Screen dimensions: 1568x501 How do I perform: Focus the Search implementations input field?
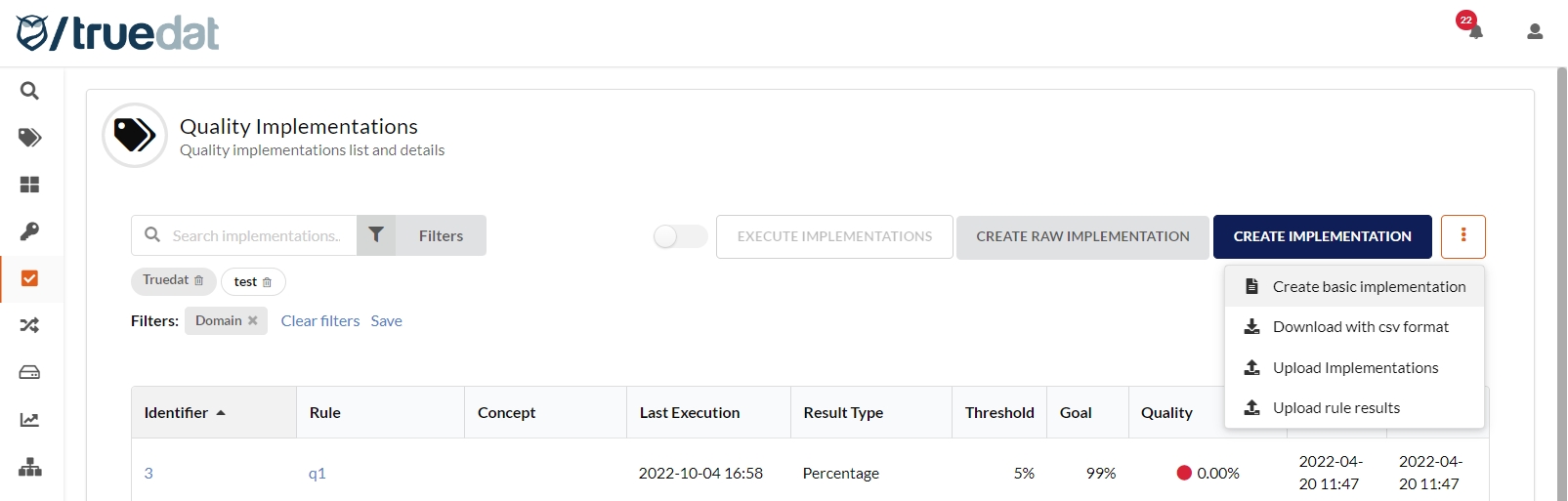256,236
